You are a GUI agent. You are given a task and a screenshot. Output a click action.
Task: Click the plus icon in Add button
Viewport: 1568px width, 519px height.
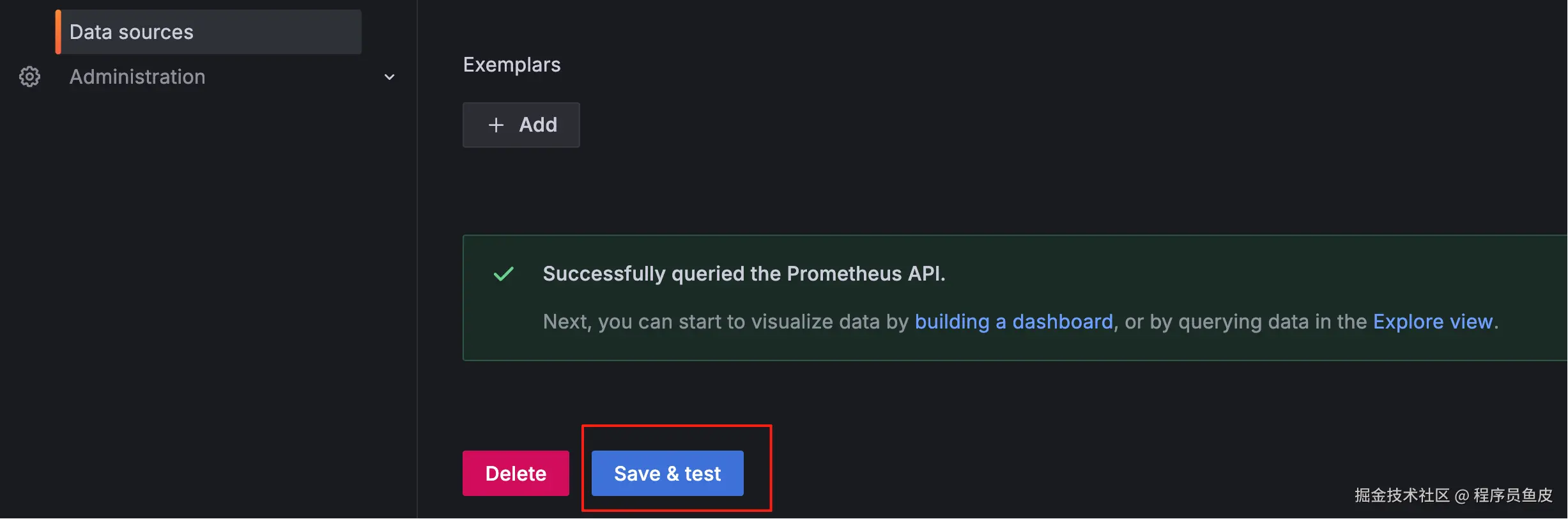click(x=496, y=125)
